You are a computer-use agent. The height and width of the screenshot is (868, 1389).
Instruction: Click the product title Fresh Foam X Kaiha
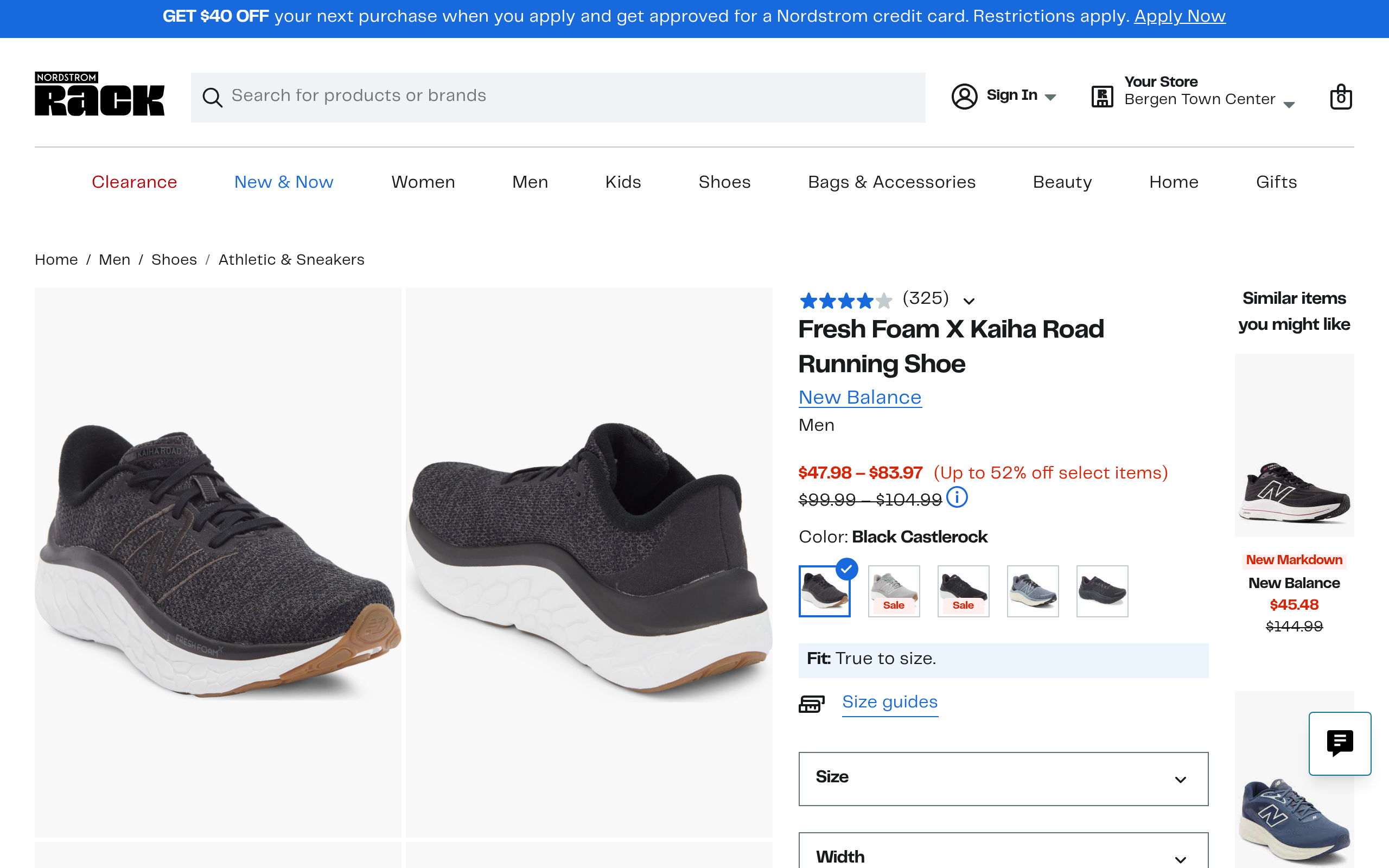coord(951,347)
